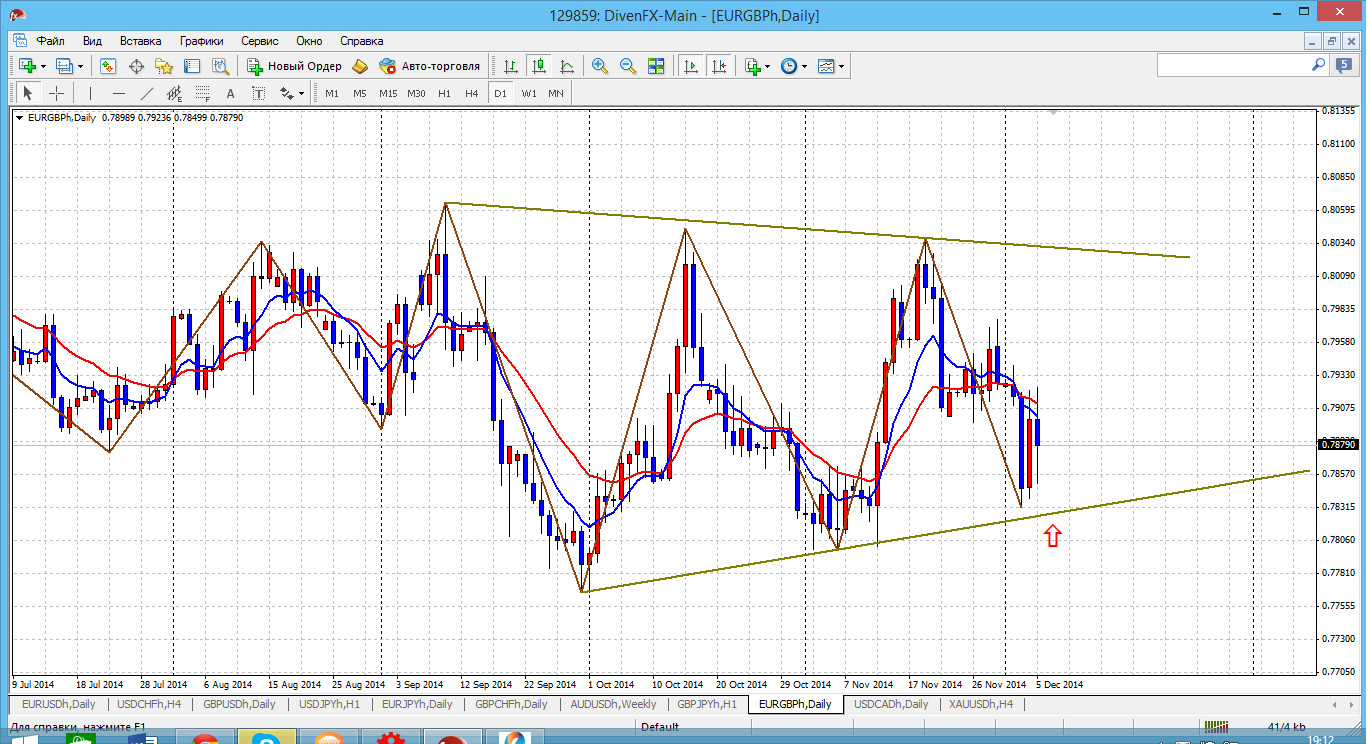
Task: Select the Fibonacci retracement tool
Action: 203,93
